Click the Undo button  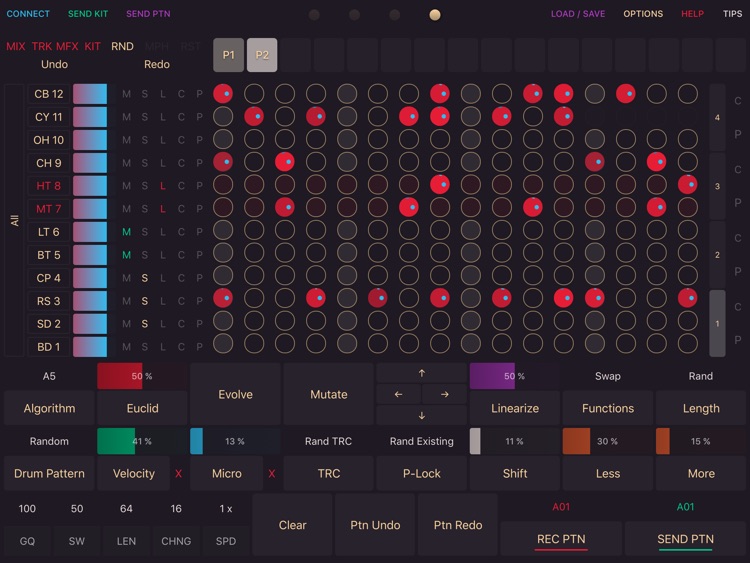55,64
